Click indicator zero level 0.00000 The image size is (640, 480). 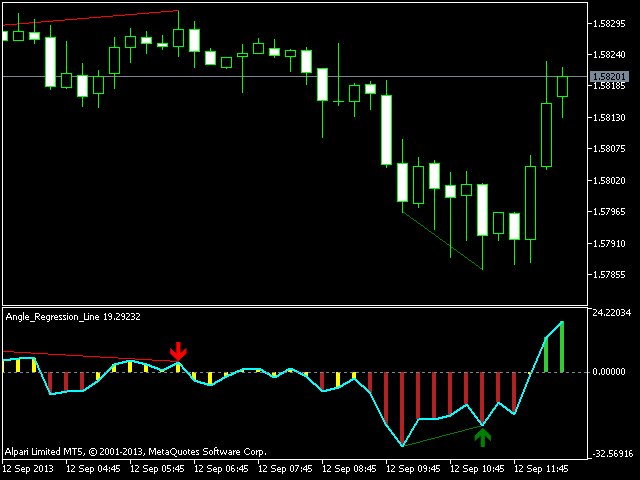[x=609, y=372]
